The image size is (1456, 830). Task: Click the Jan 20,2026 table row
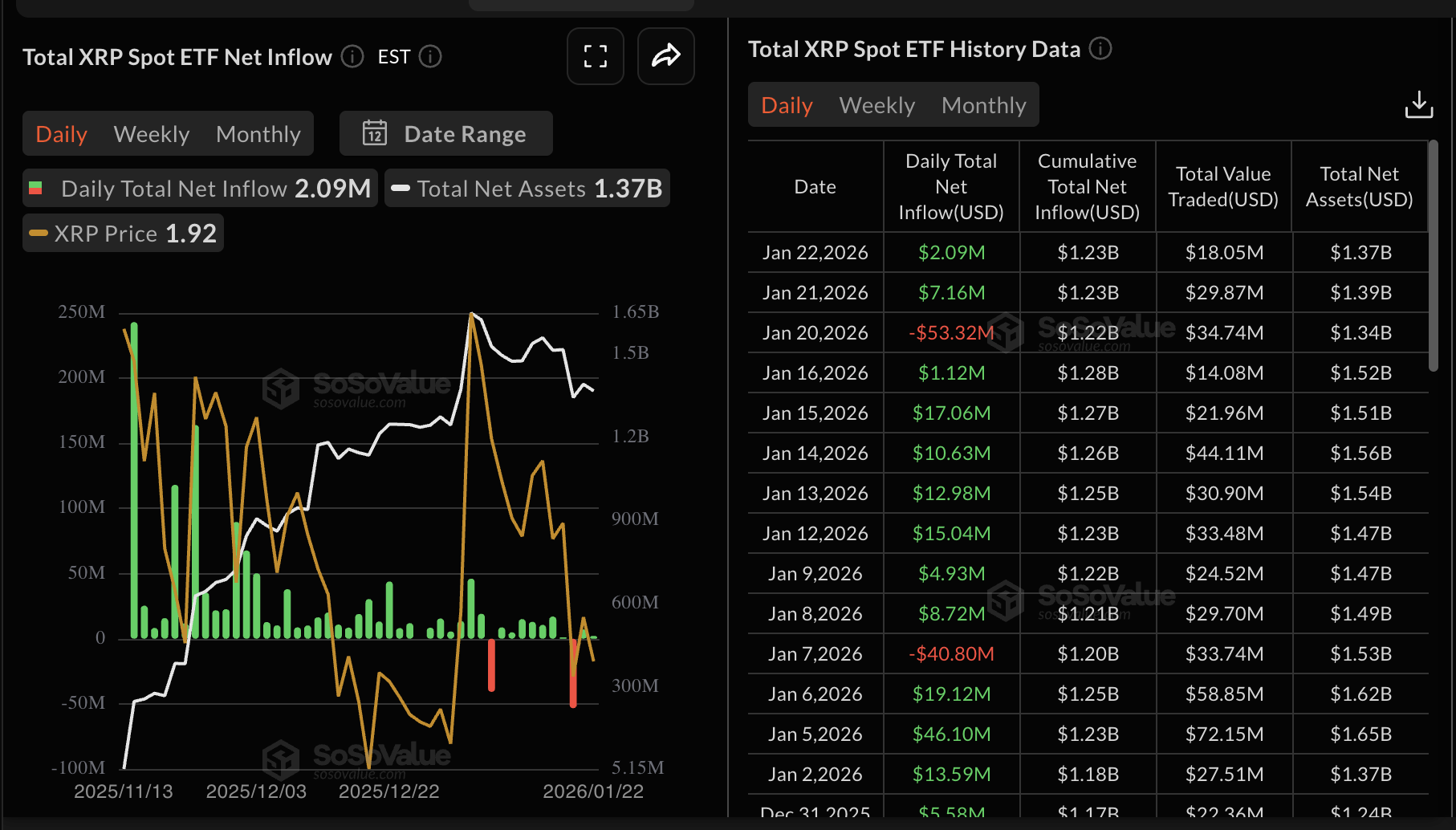point(1088,332)
